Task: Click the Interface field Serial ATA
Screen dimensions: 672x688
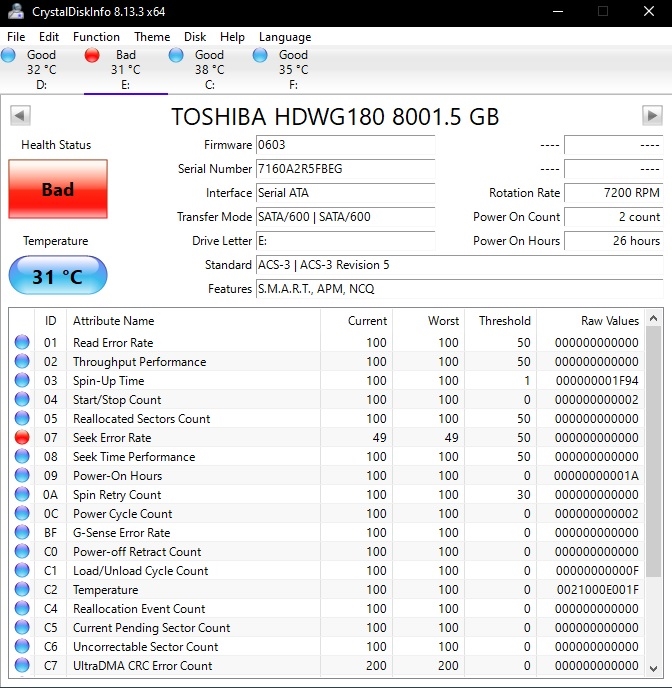Action: coord(345,193)
